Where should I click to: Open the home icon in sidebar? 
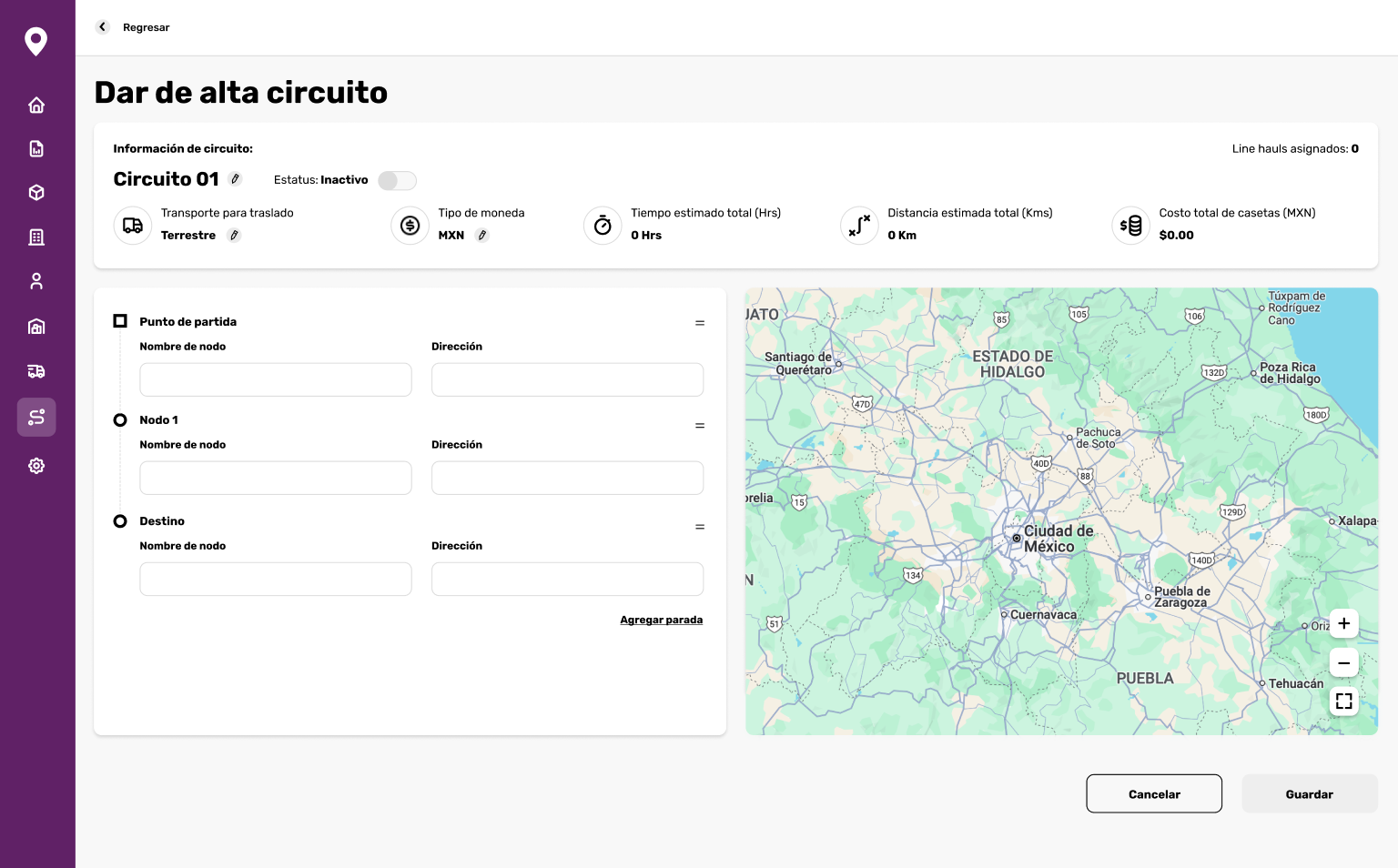pyautogui.click(x=36, y=106)
